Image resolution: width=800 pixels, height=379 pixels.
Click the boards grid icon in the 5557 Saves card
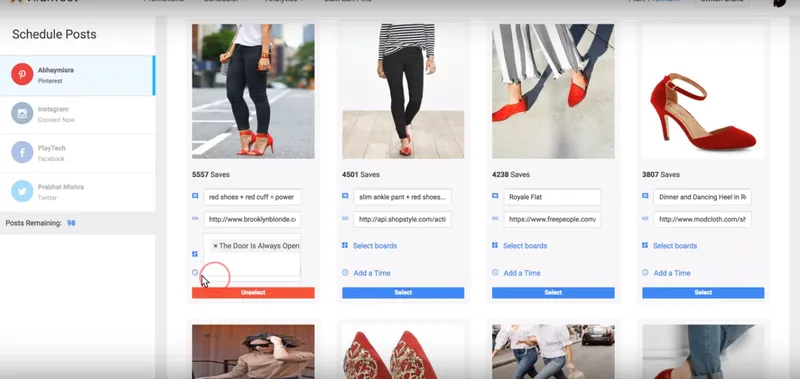[x=195, y=254]
